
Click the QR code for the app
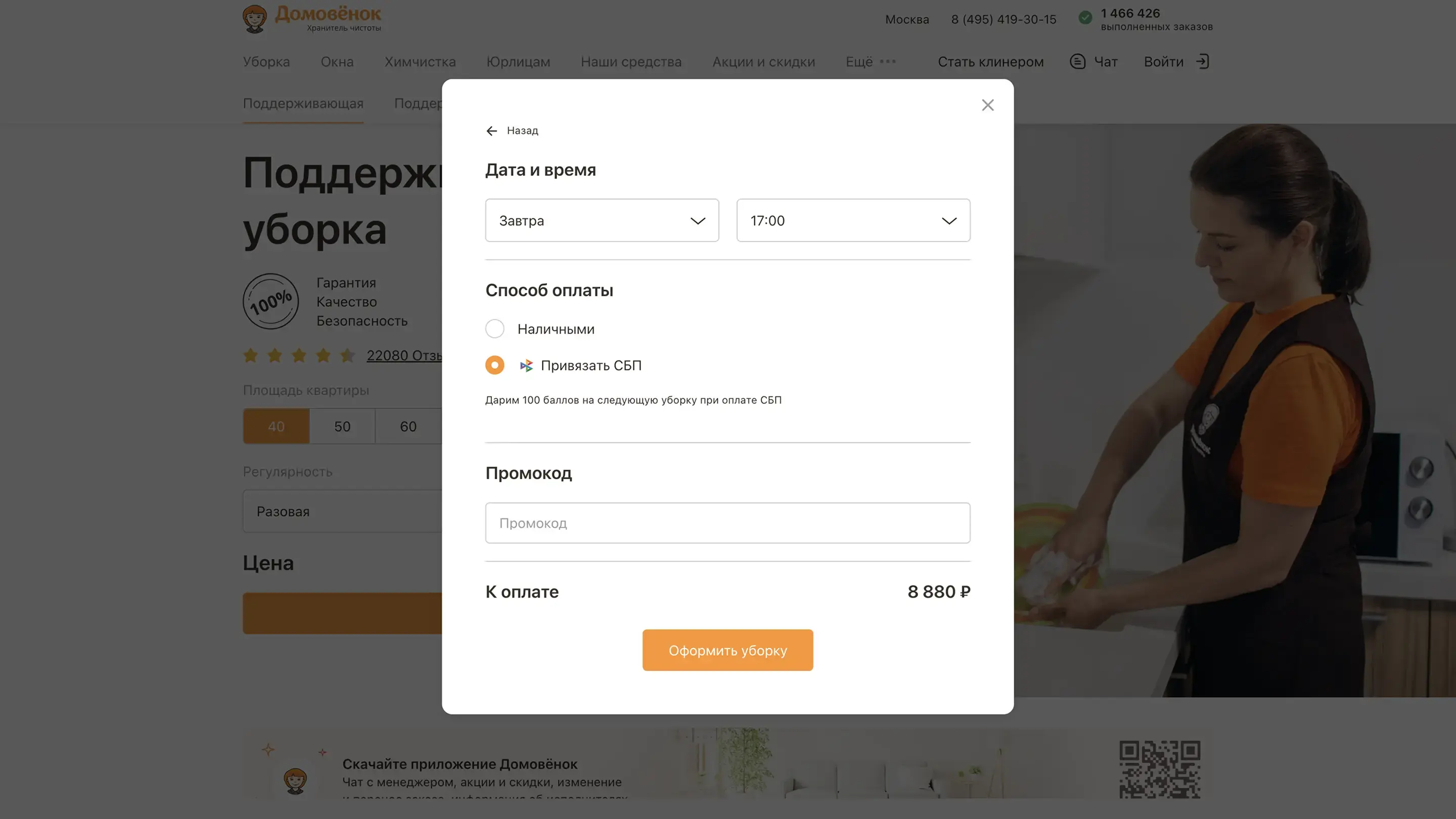pyautogui.click(x=1160, y=769)
